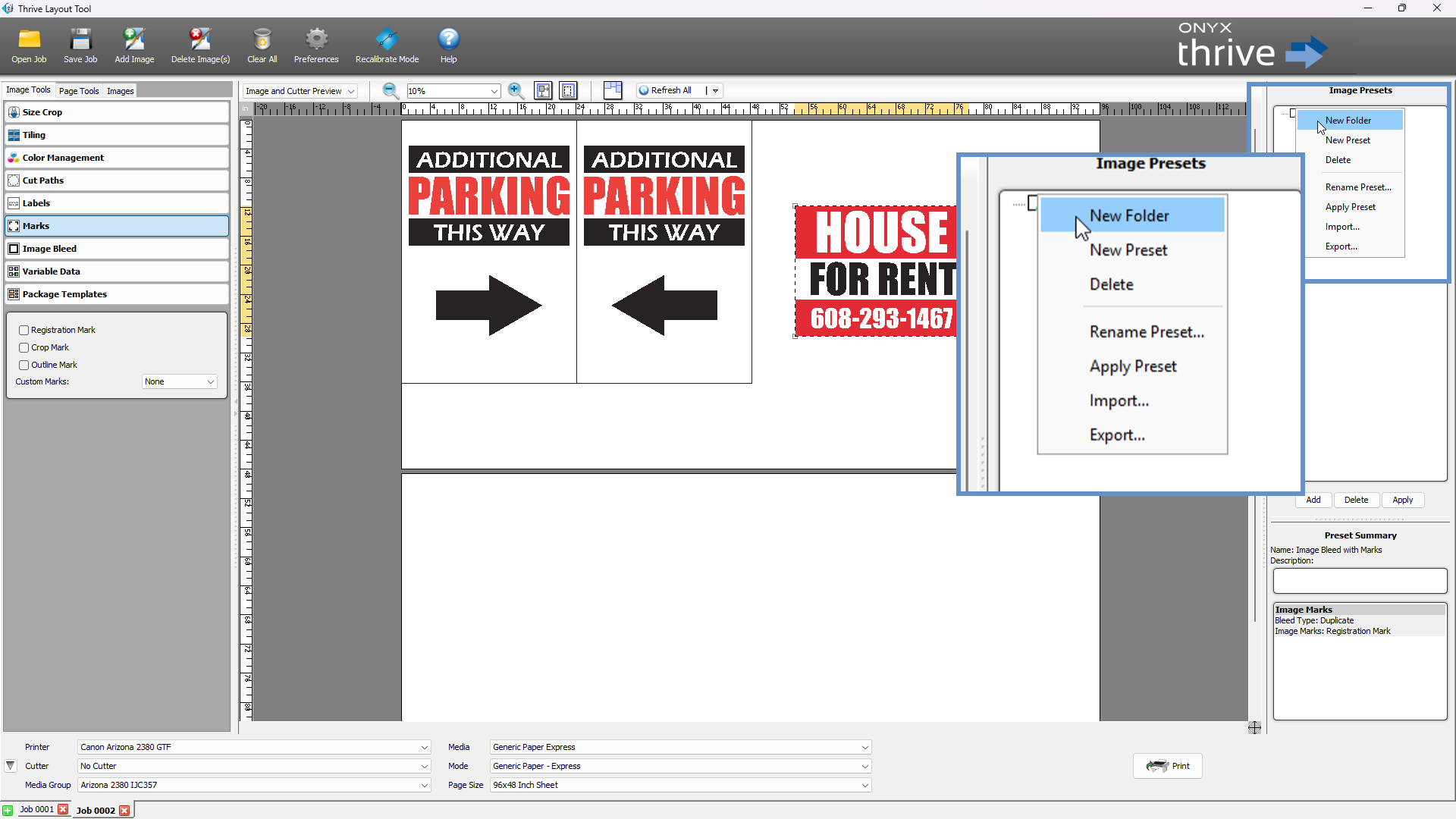This screenshot has width=1456, height=819.
Task: Open the Custom Marks dropdown
Action: click(x=180, y=382)
